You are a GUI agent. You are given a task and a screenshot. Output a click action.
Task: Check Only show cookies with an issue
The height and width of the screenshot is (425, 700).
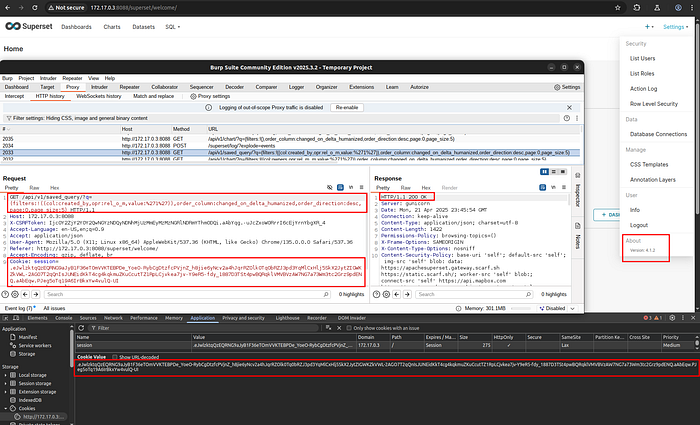tap(349, 328)
